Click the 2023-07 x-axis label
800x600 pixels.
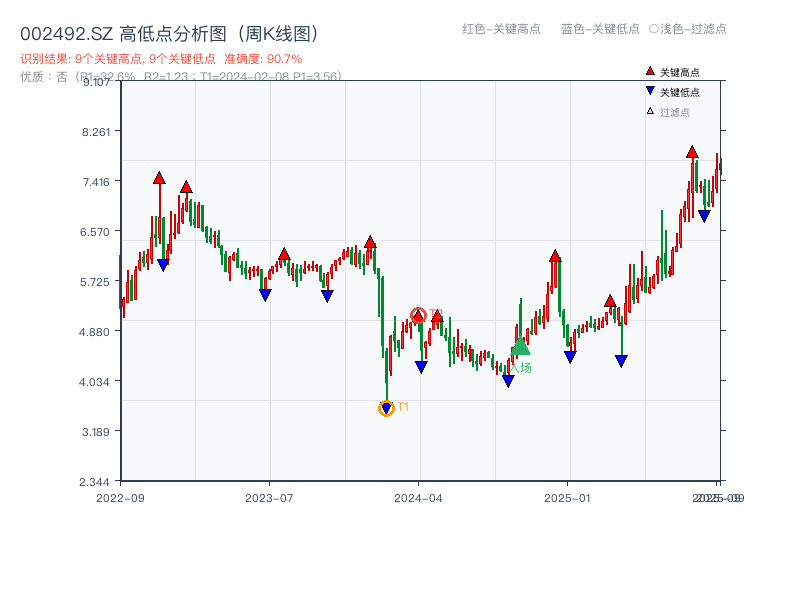coord(269,498)
